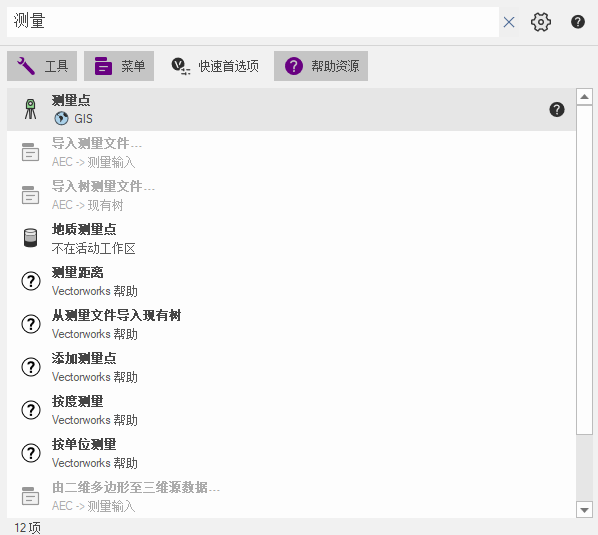Click help icon beside 按度测量
598x535 pixels.
point(31,410)
